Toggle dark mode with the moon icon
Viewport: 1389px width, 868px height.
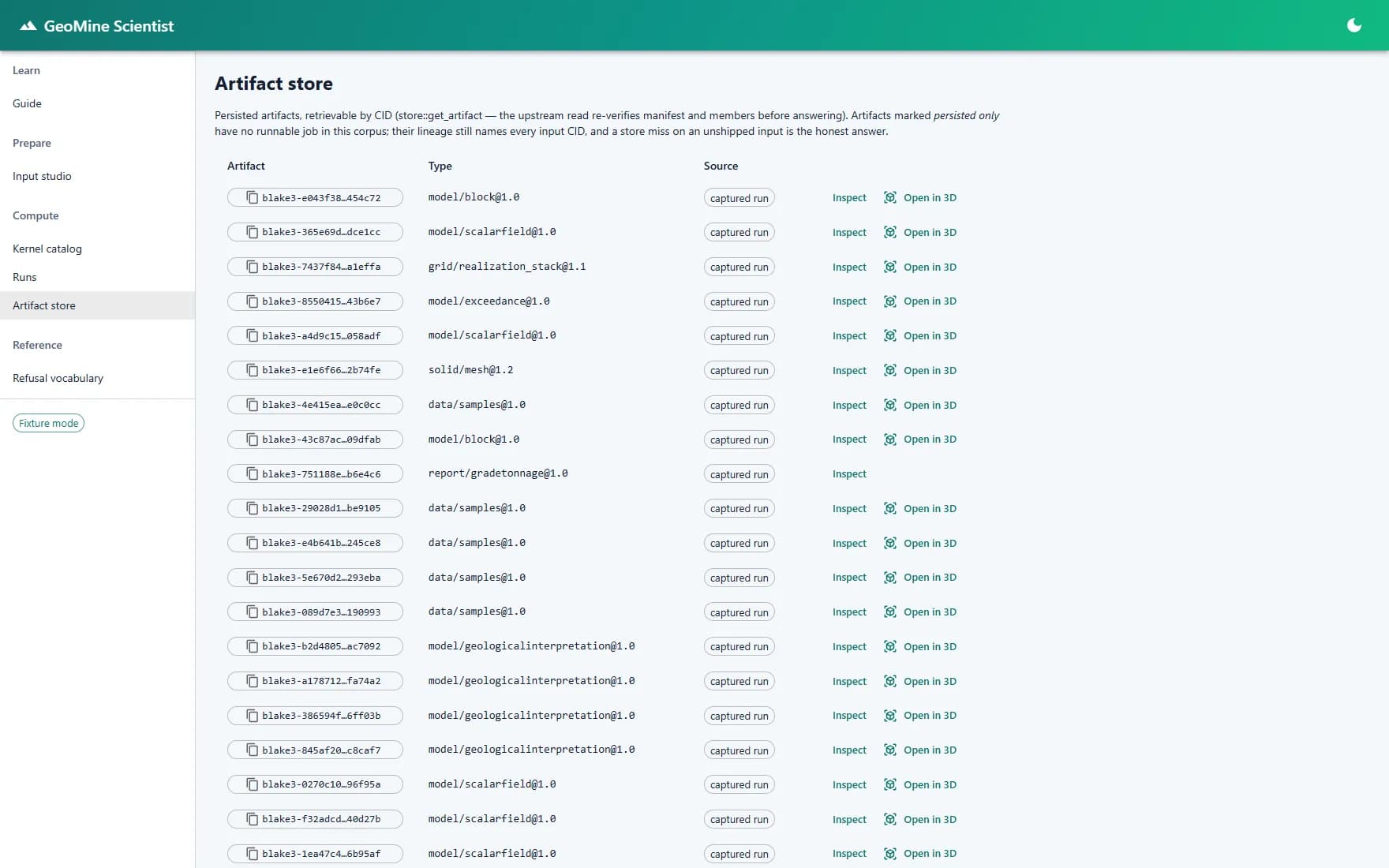click(1353, 25)
